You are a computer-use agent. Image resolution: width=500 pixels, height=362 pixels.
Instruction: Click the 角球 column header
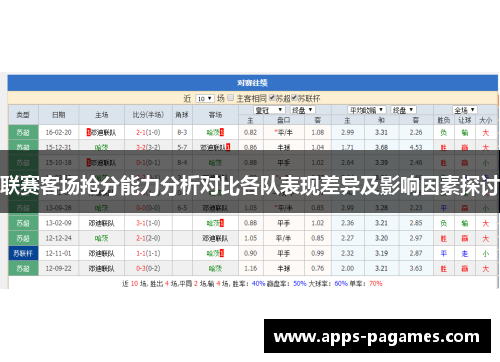[x=182, y=115]
